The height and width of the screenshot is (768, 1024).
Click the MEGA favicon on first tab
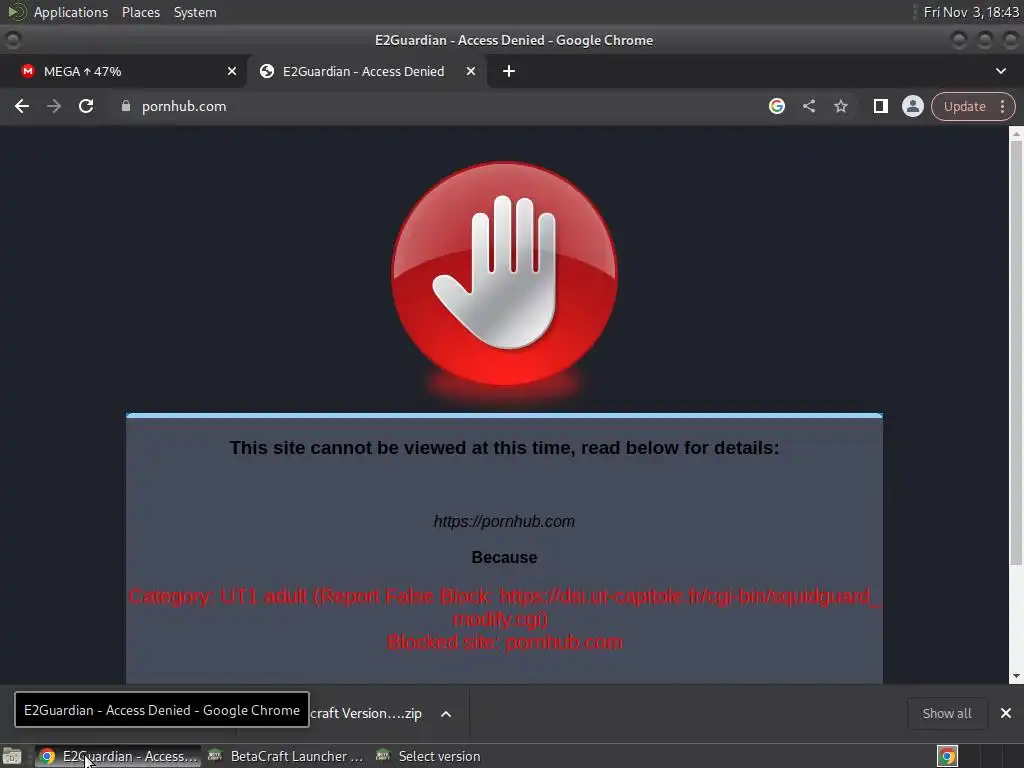[x=27, y=71]
